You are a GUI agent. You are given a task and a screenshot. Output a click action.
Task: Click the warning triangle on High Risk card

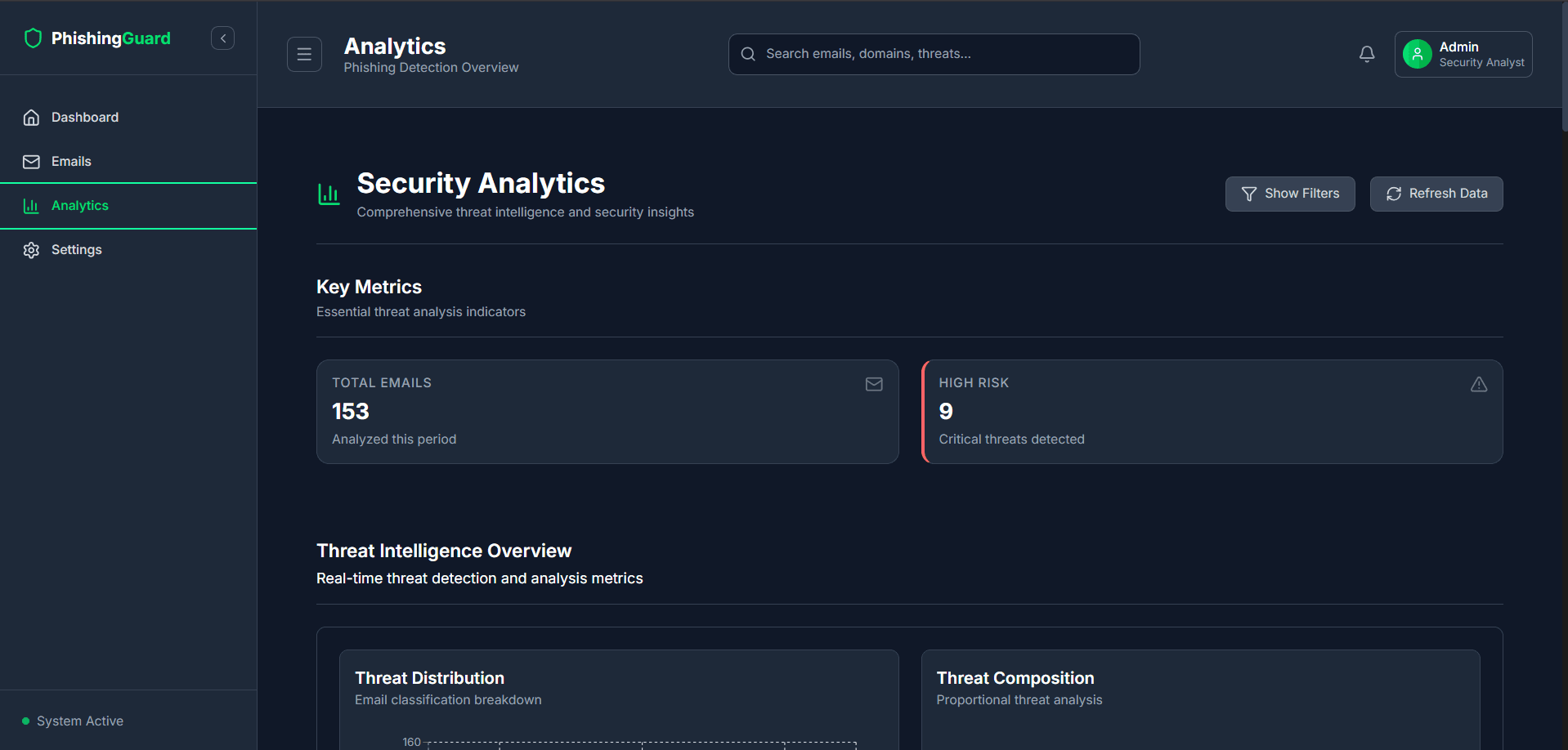[x=1478, y=384]
